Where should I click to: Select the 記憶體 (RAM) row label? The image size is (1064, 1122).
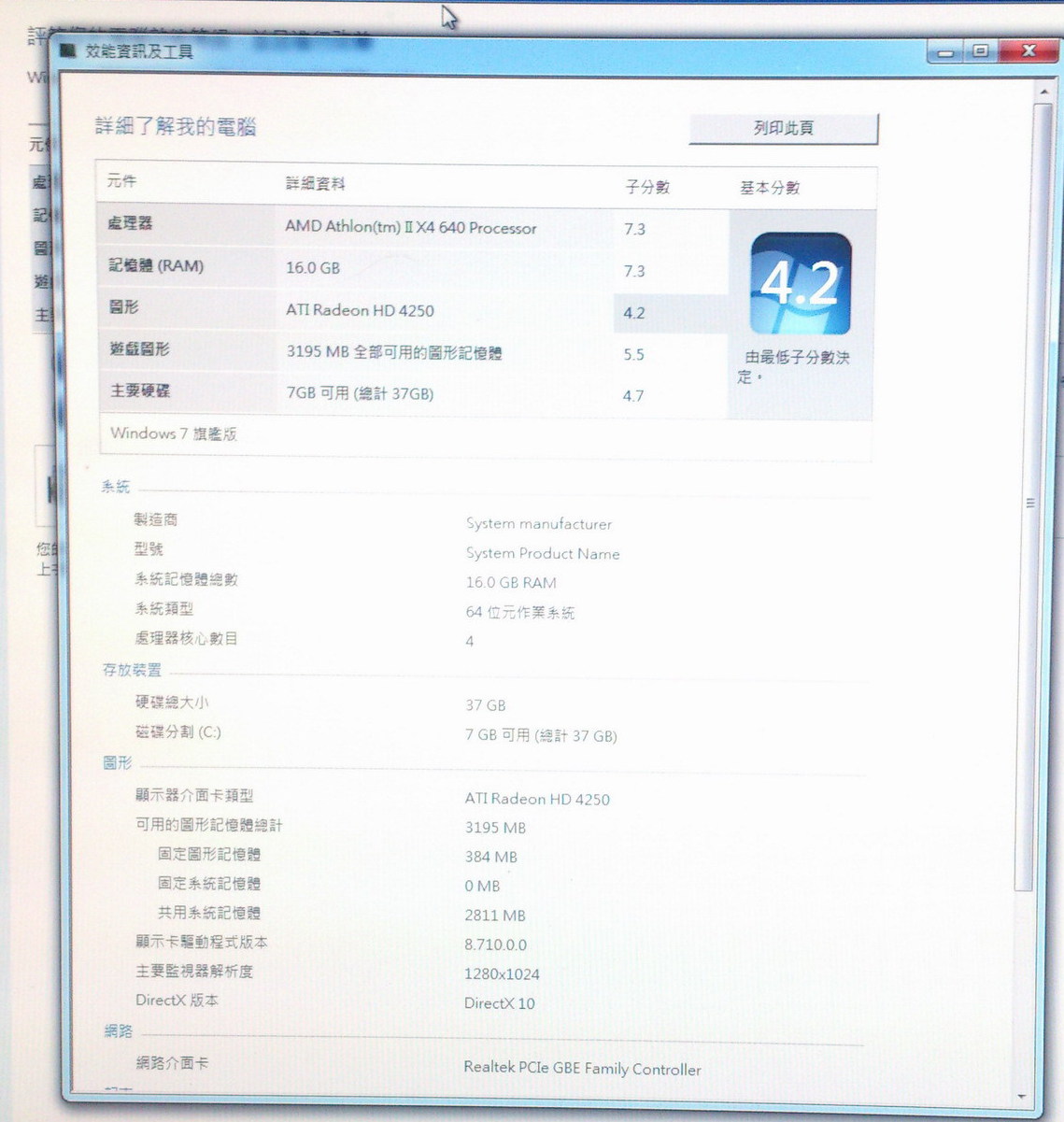[x=155, y=266]
